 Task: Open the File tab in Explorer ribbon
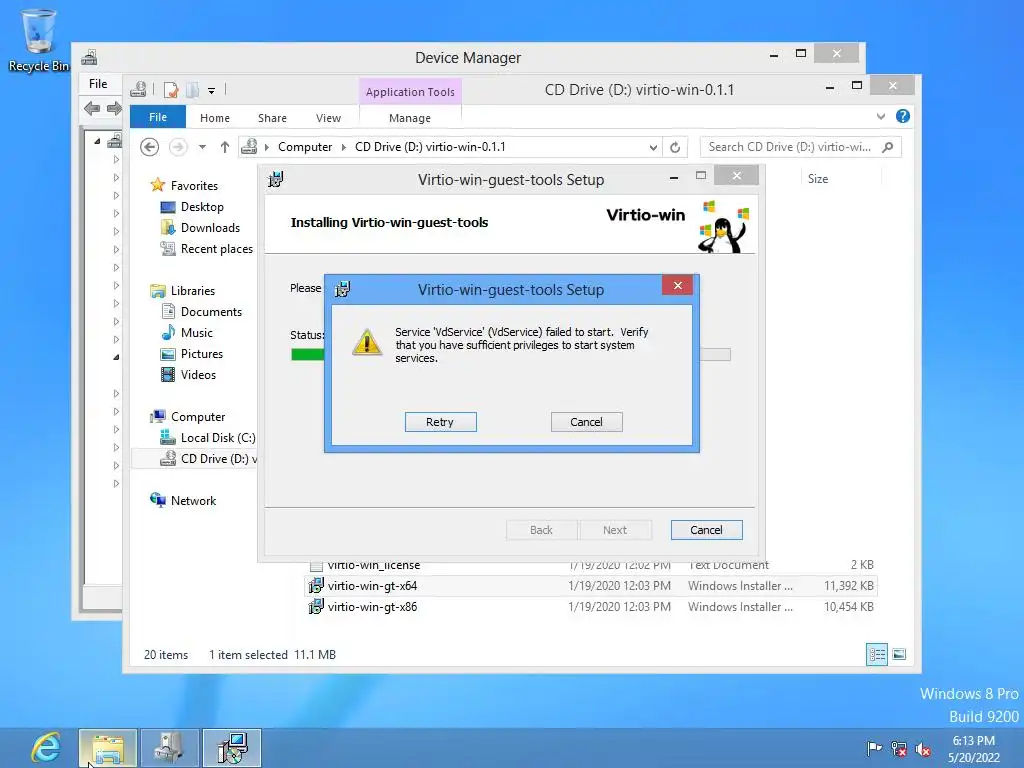pyautogui.click(x=158, y=117)
